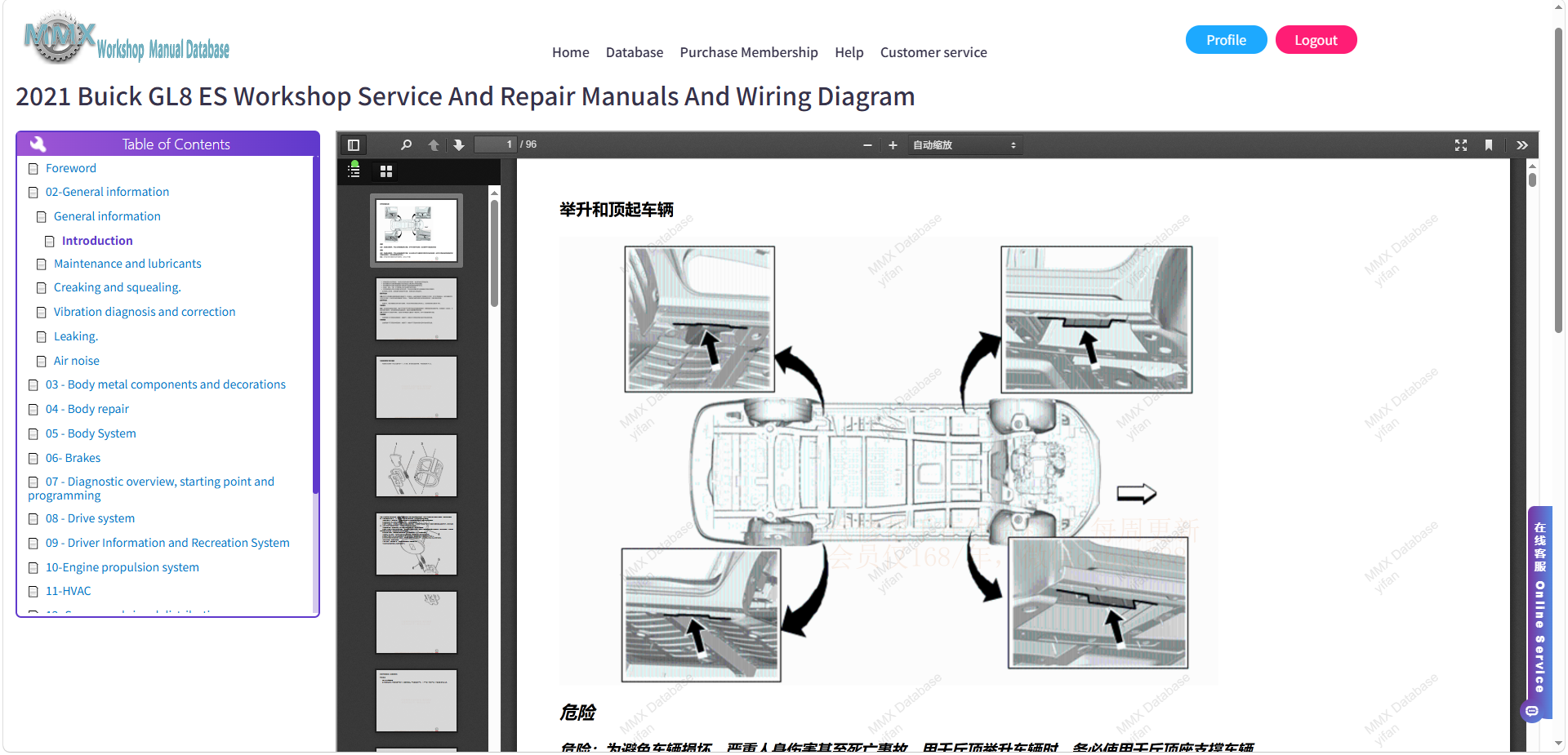Viewport: 1568px width, 755px height.
Task: Zoom in with plus button
Action: pyautogui.click(x=893, y=145)
